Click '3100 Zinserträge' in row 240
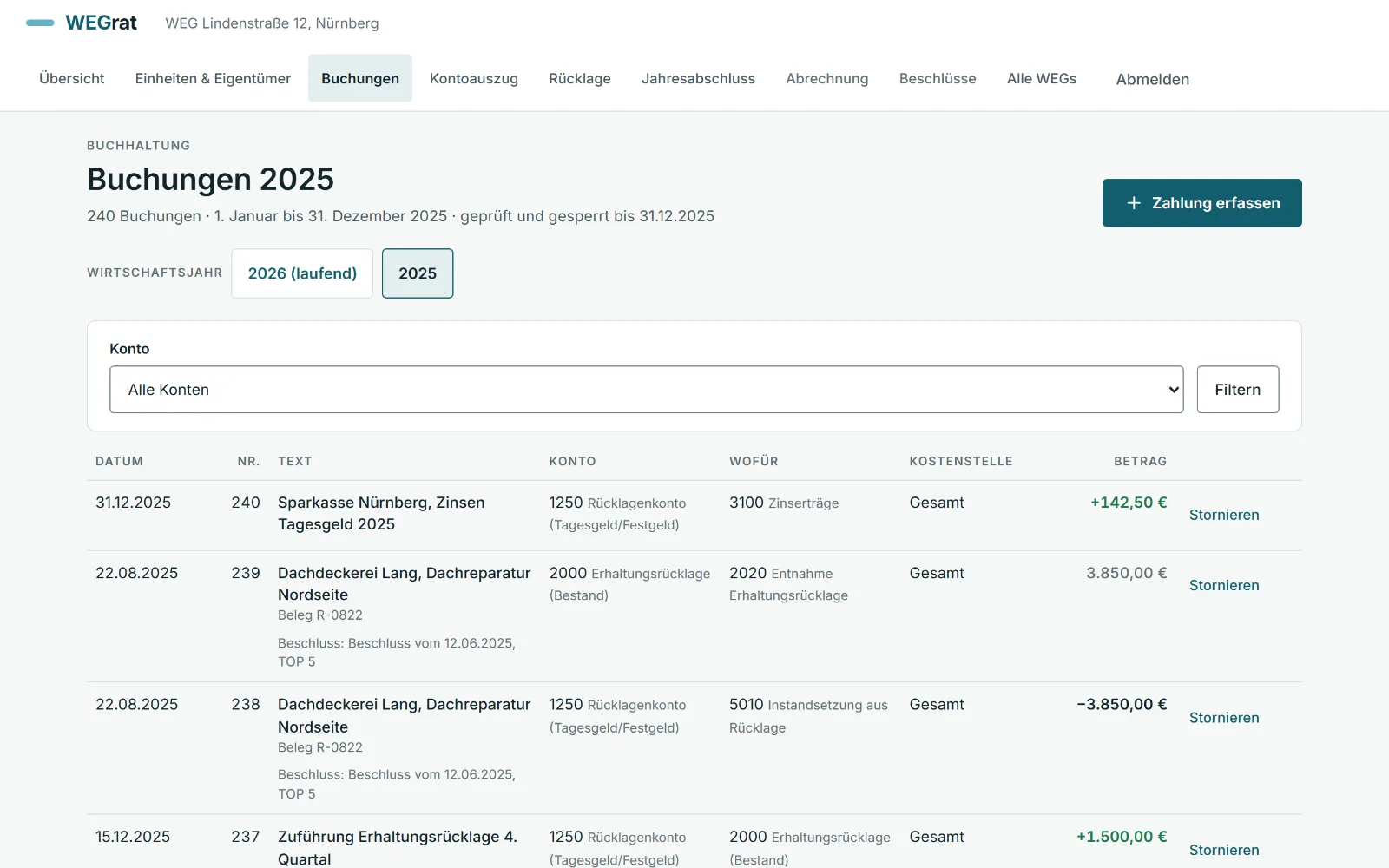 coord(784,503)
